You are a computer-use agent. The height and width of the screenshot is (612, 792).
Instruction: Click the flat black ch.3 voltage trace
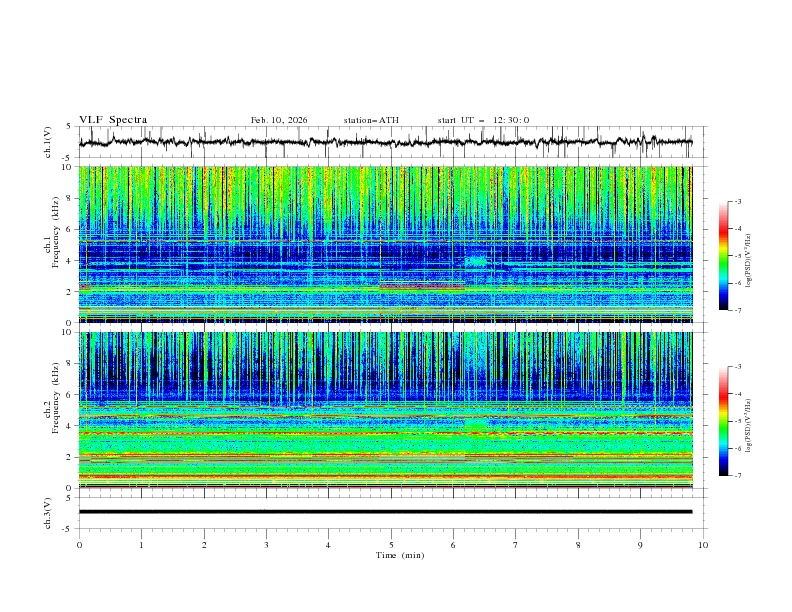pyautogui.click(x=385, y=512)
